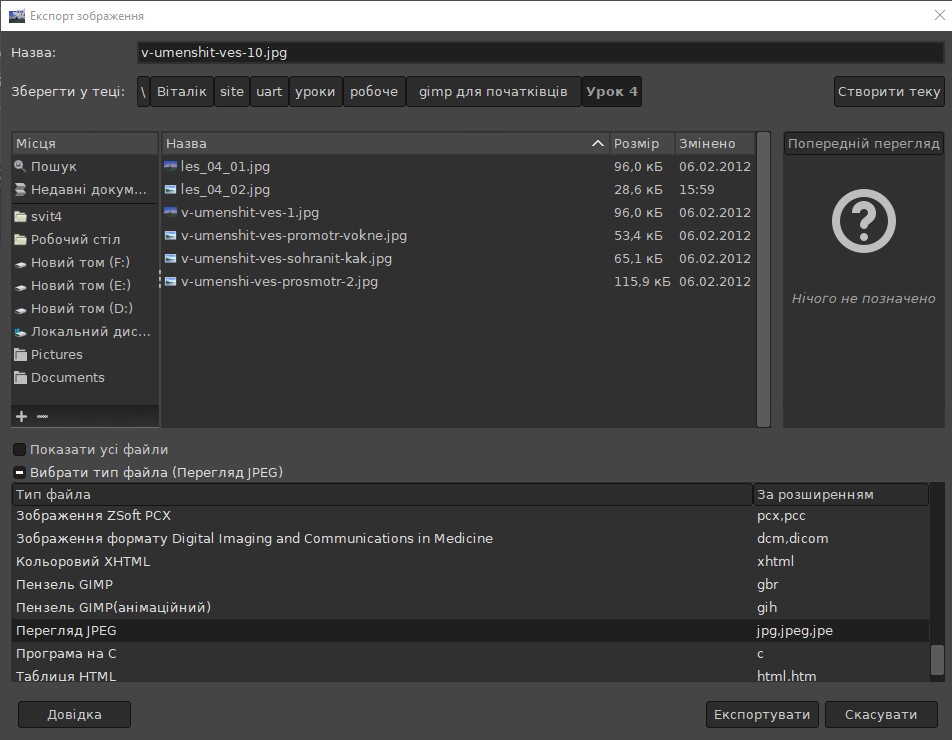This screenshot has width=952, height=740.
Task: Select the Кольоровий XHTML file type
Action: tap(471, 562)
